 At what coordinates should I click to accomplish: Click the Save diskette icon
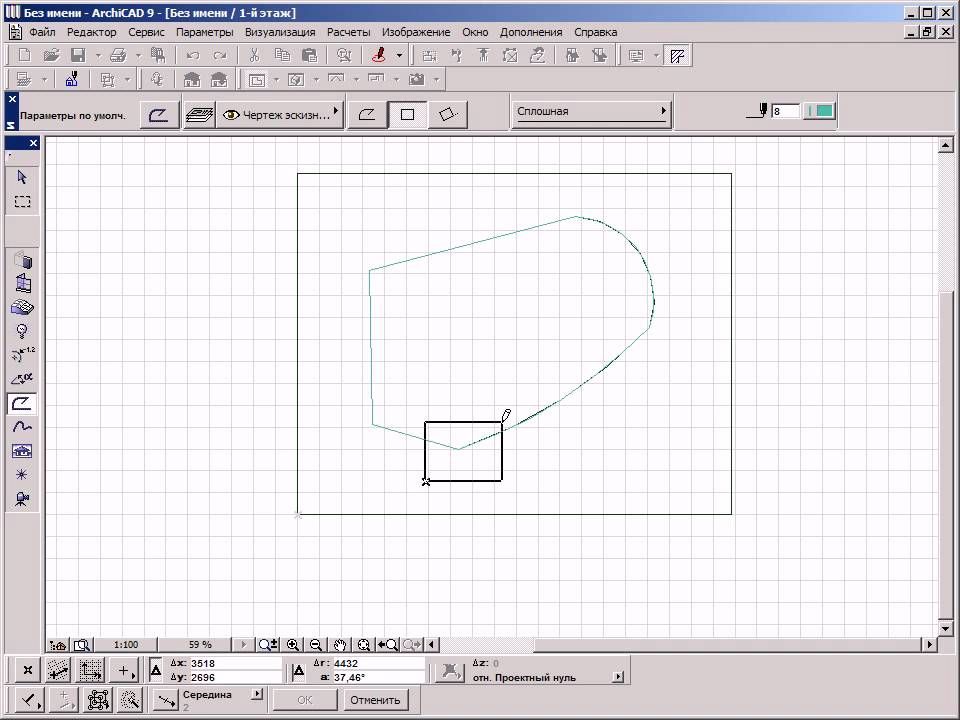tap(78, 56)
